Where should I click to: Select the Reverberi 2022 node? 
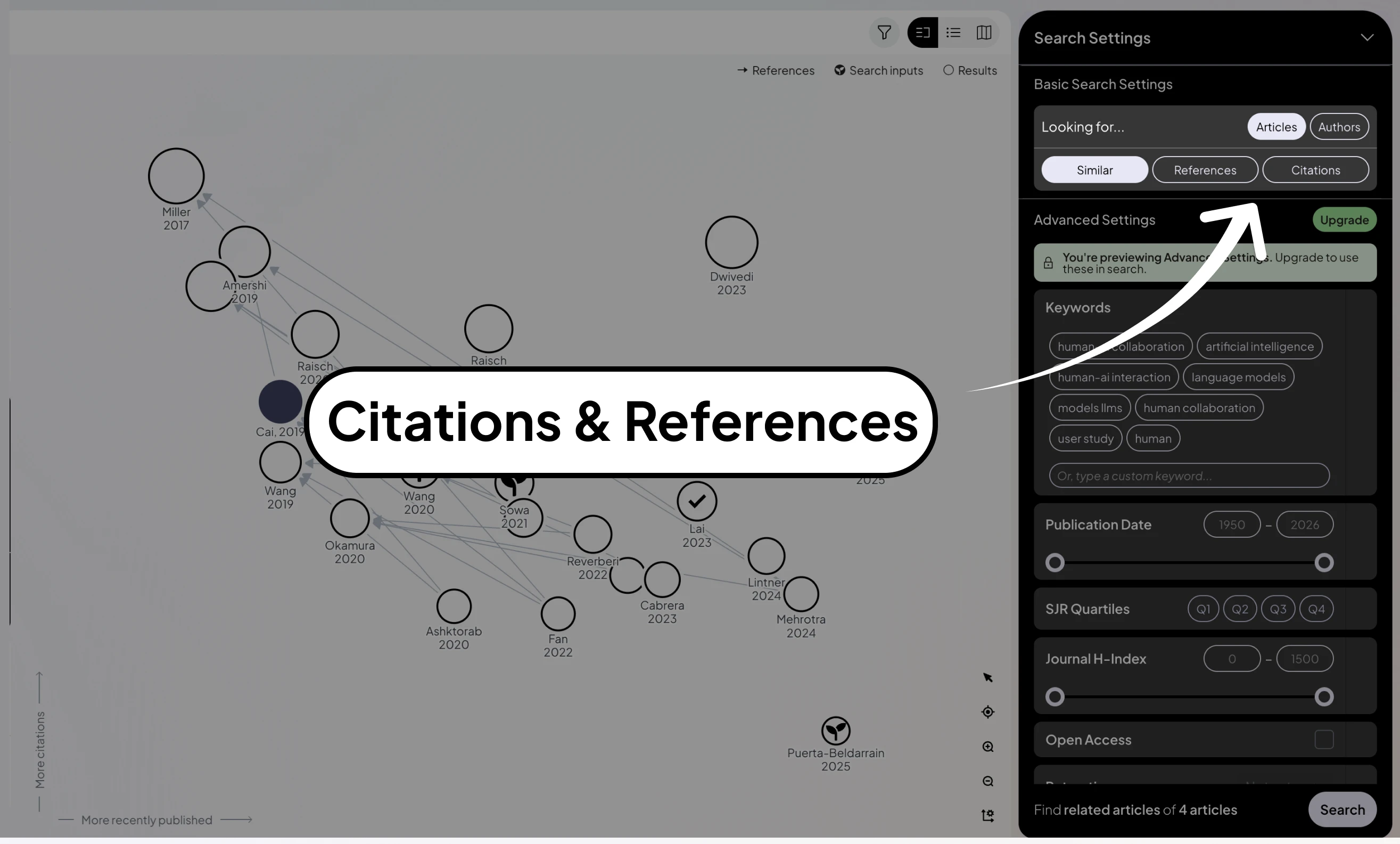click(x=592, y=534)
